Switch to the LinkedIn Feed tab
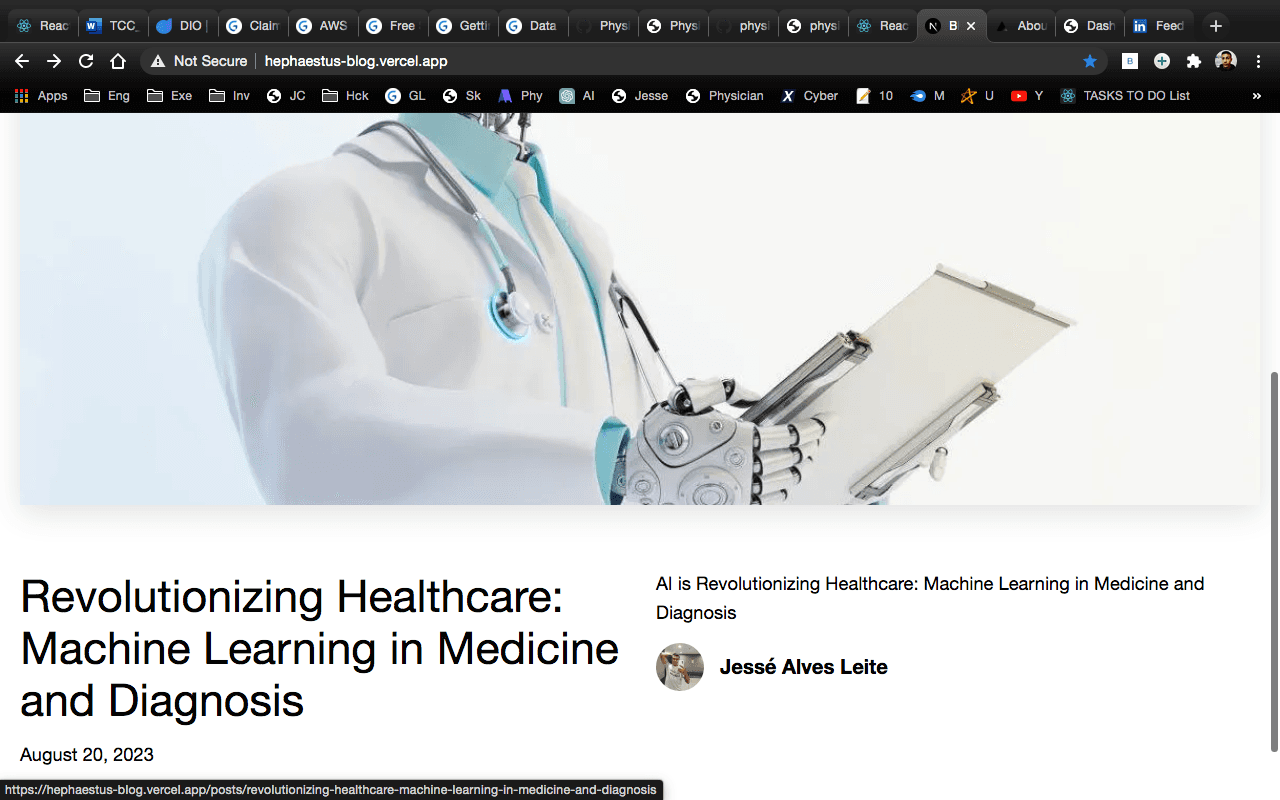The width and height of the screenshot is (1280, 800). tap(1159, 26)
